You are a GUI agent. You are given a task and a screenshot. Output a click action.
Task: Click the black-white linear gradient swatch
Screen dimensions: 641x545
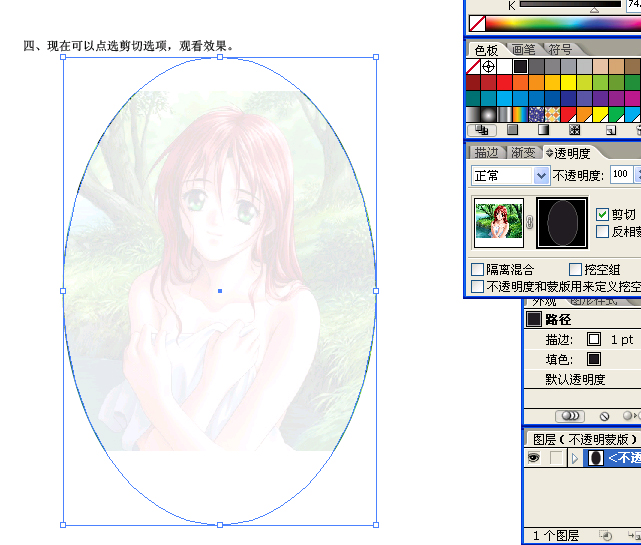(473, 114)
